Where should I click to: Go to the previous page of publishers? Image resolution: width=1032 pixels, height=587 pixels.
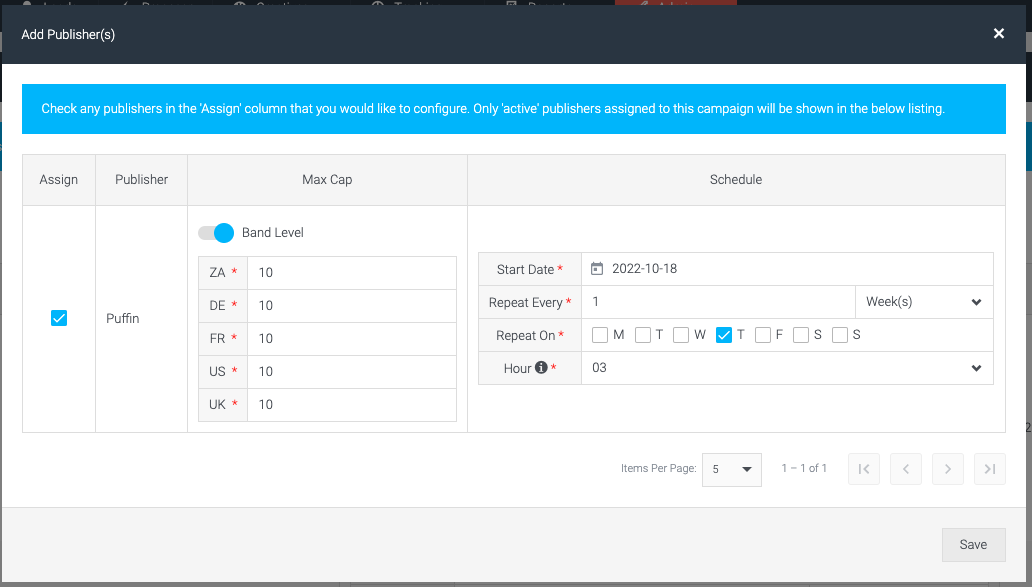click(x=905, y=469)
